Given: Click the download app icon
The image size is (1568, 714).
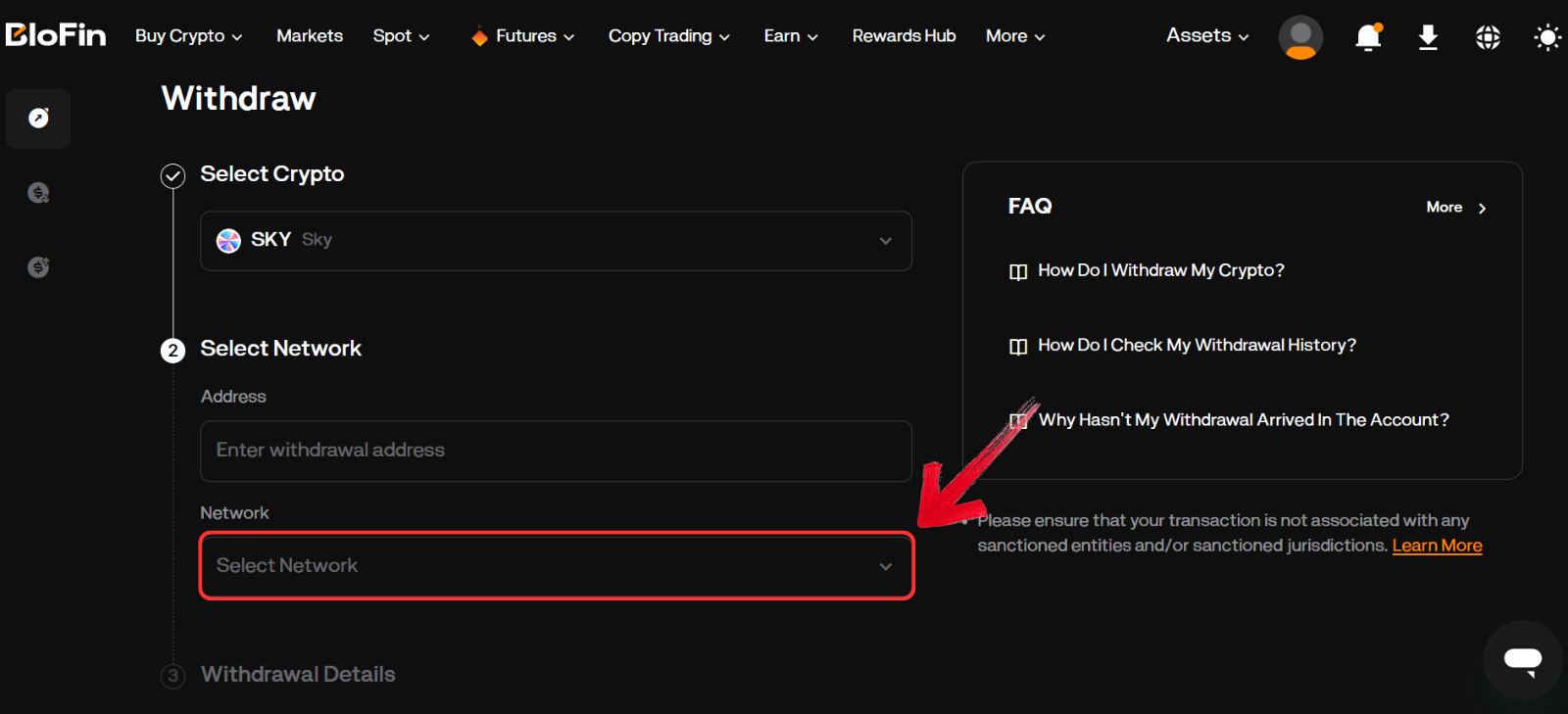Looking at the screenshot, I should pos(1428,37).
